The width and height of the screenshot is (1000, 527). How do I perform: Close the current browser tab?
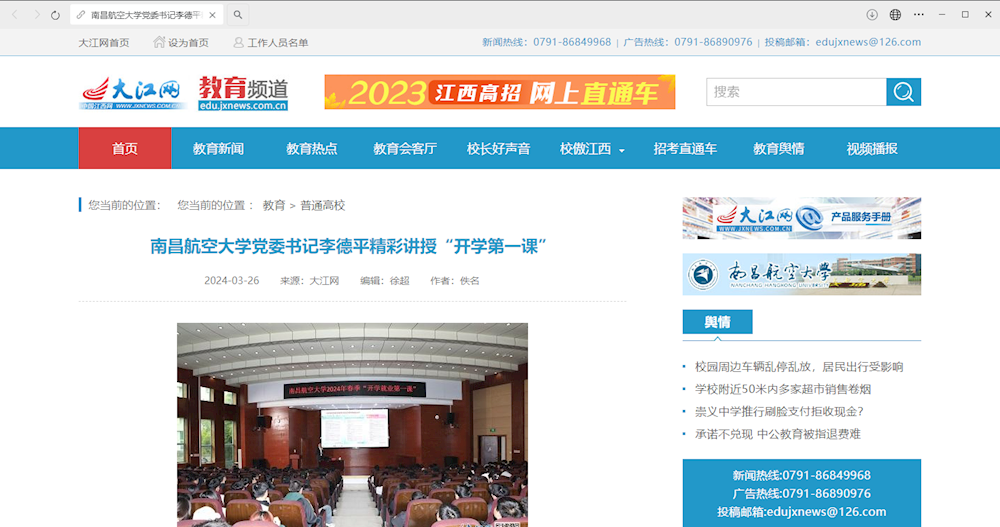[x=212, y=15]
